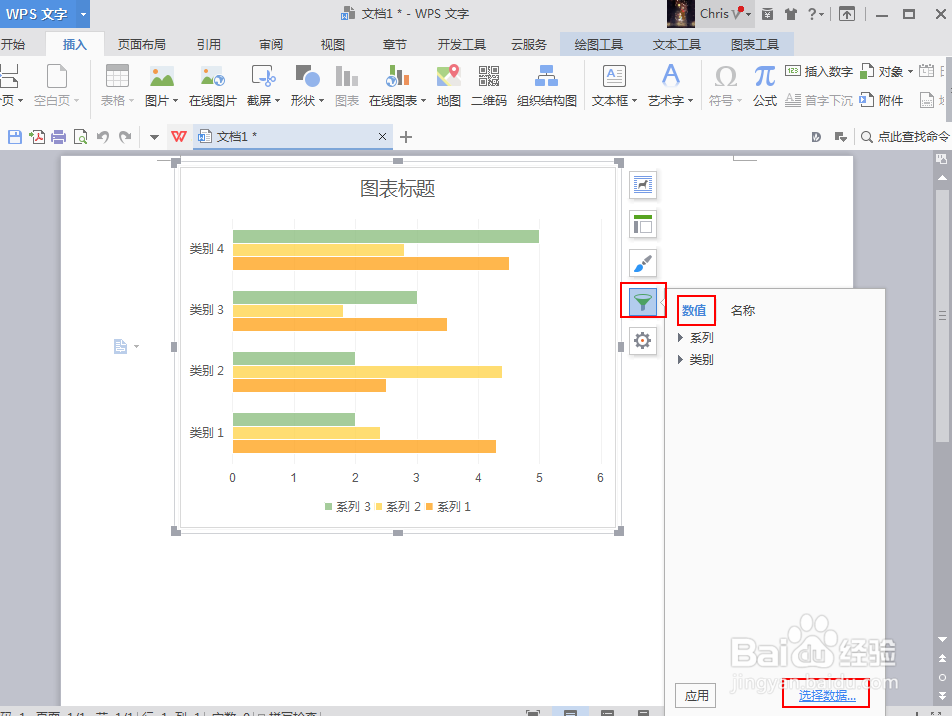Click the chart filter funnel icon

click(x=642, y=302)
